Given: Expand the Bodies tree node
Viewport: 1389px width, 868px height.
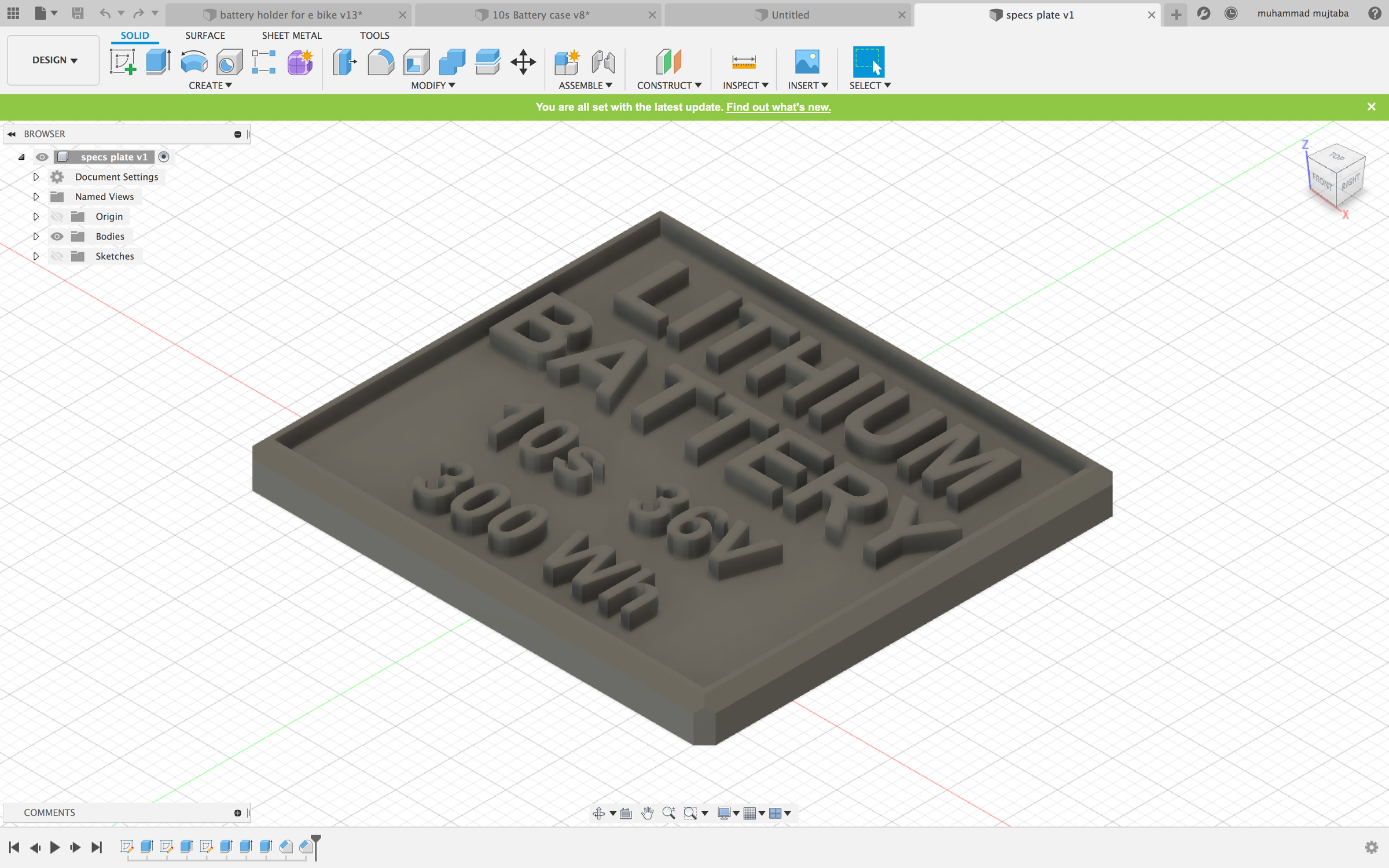Looking at the screenshot, I should (36, 236).
